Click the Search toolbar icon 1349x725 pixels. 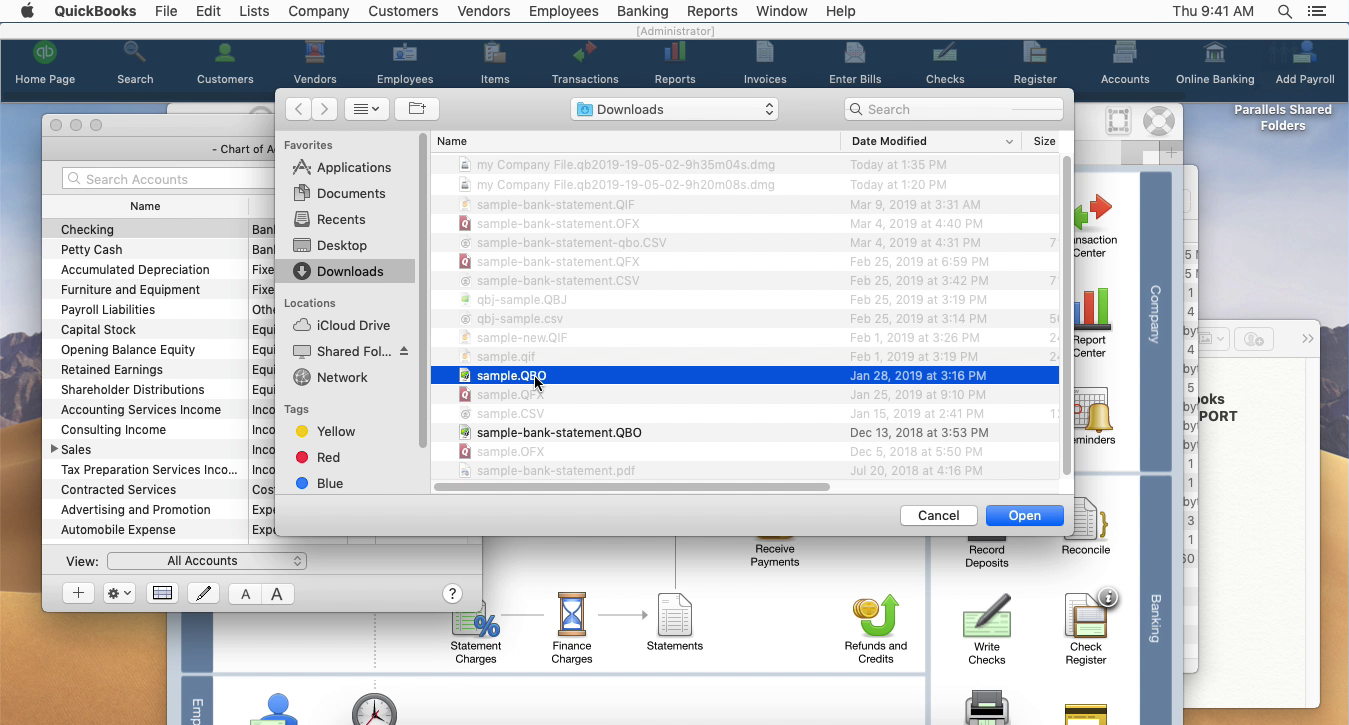point(135,64)
